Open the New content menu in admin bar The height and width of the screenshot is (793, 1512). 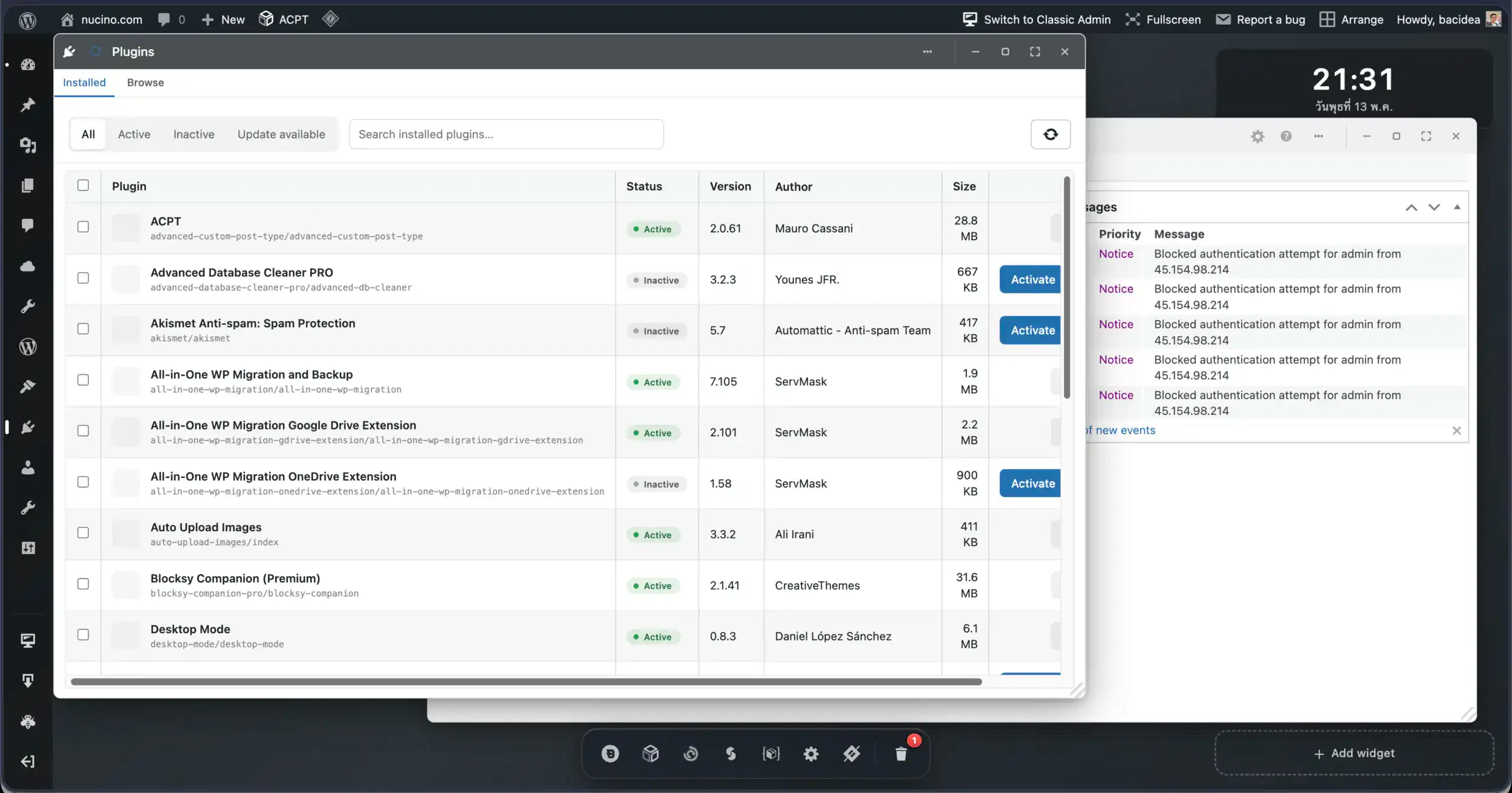223,19
